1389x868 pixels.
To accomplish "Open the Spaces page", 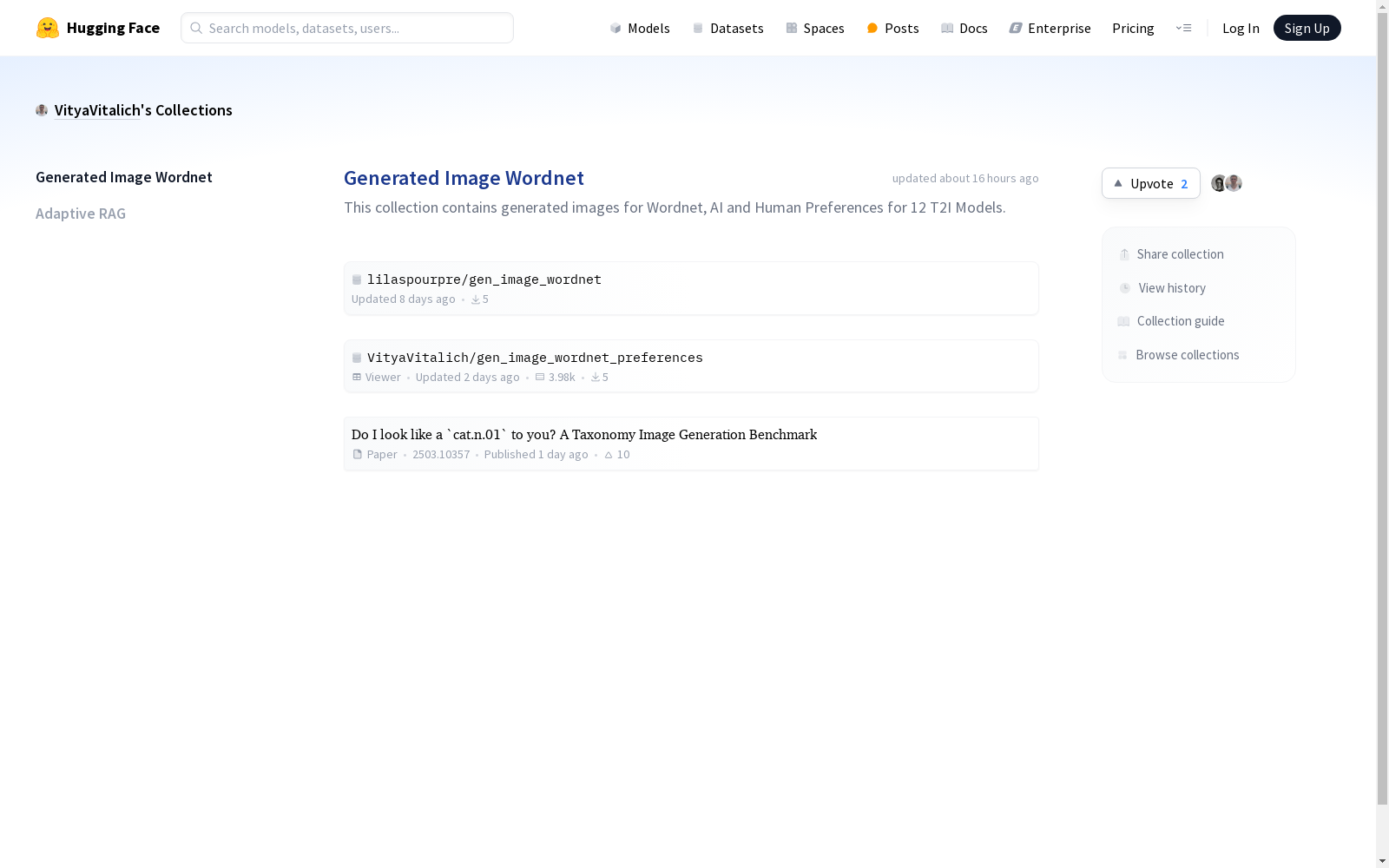I will coord(815,28).
